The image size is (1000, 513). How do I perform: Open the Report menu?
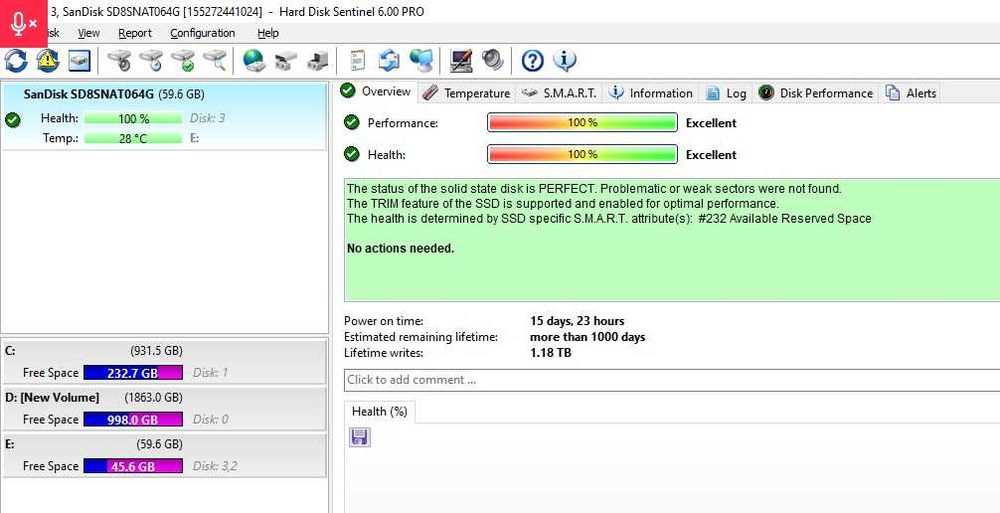point(135,33)
